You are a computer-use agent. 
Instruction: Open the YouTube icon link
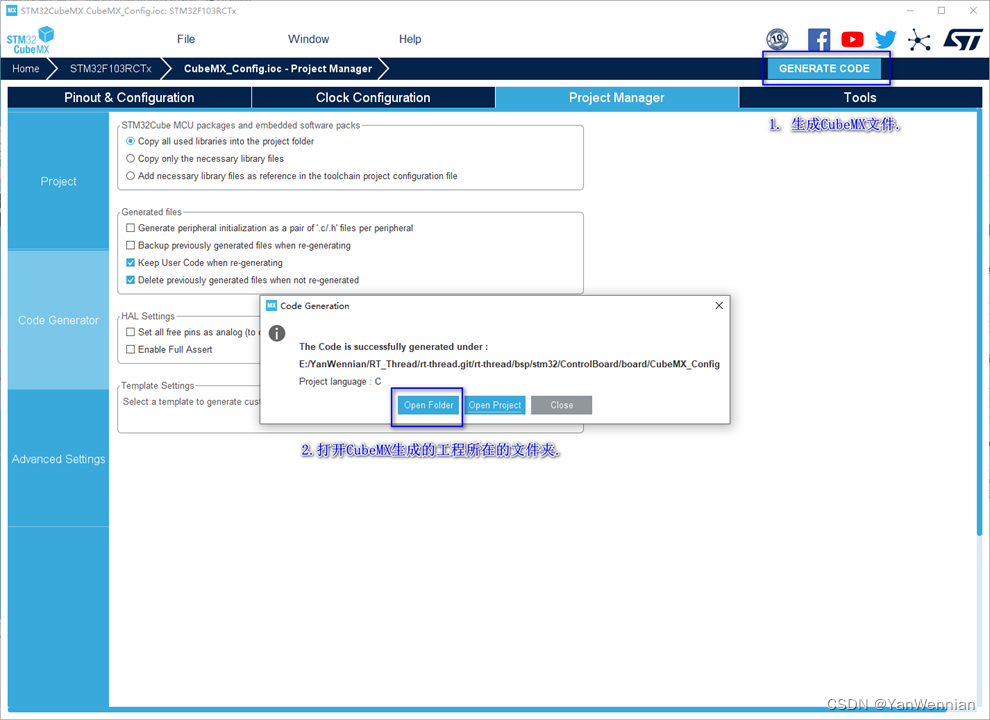point(852,40)
